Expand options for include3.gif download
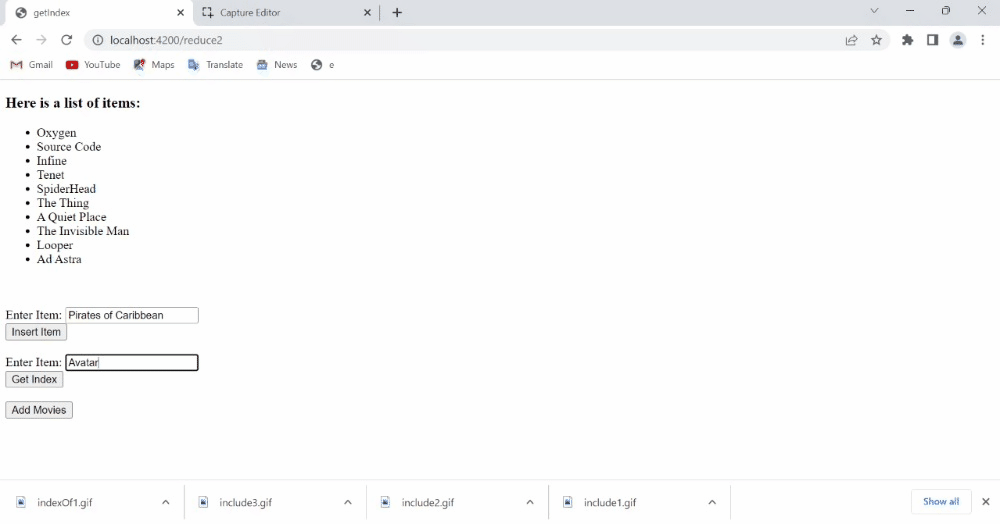Screen dimensions: 1000x524 (348, 502)
